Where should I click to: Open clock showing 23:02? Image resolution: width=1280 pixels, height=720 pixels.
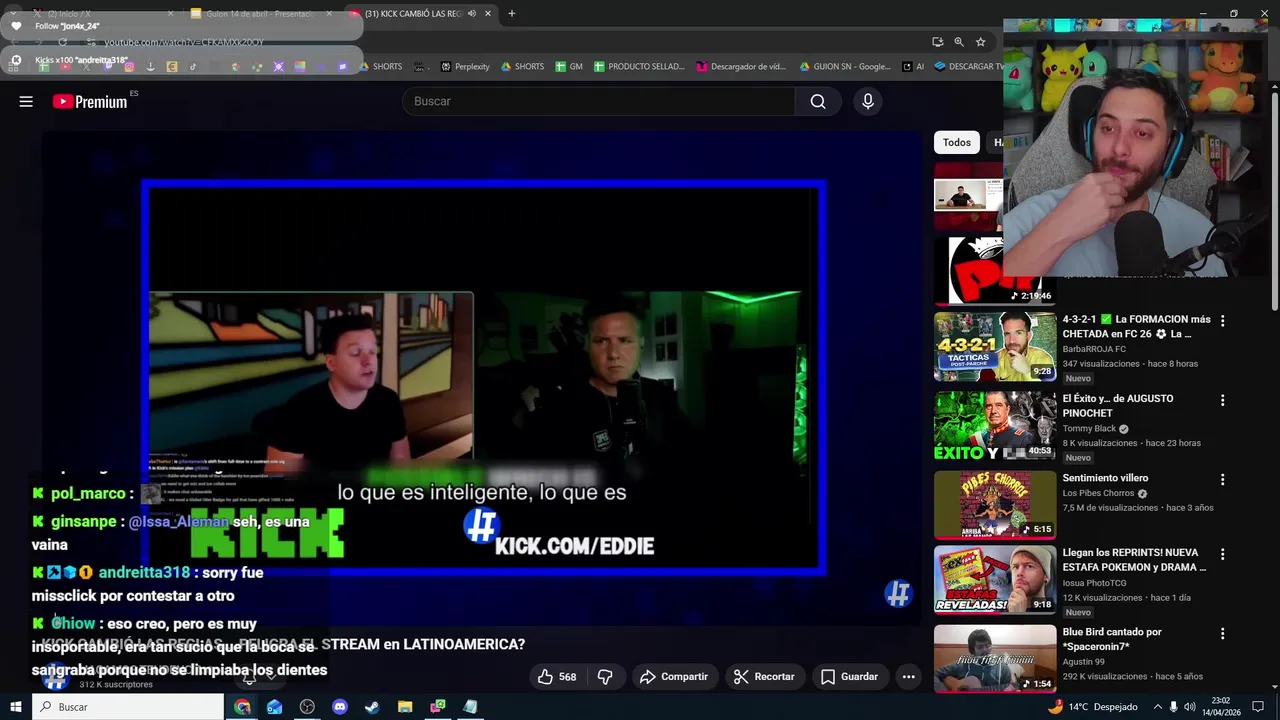tap(1221, 707)
